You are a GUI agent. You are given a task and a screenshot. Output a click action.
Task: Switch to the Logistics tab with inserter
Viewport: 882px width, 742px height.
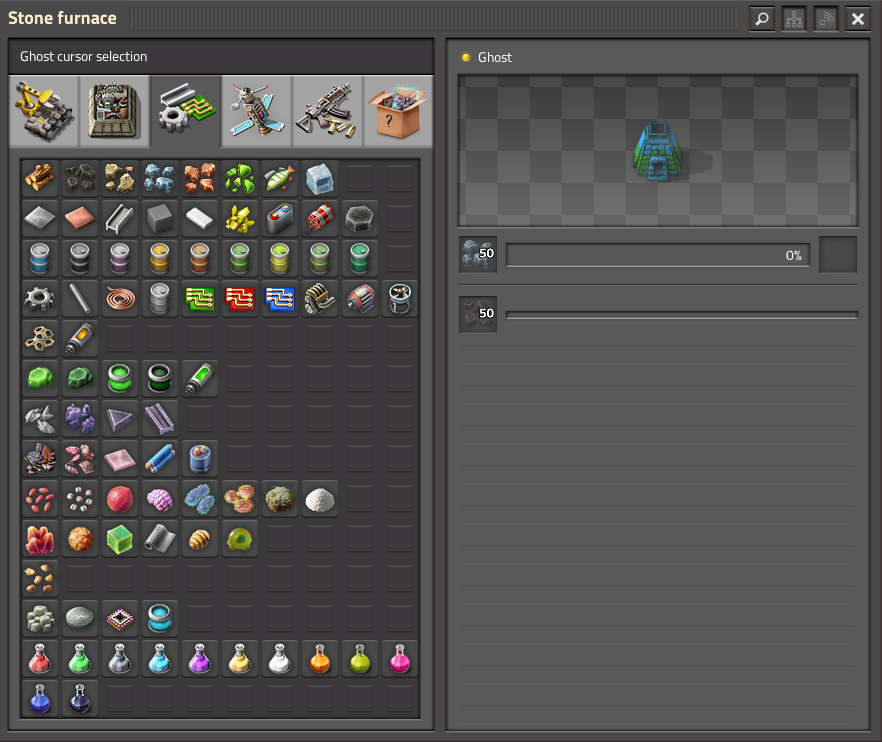pyautogui.click(x=42, y=111)
